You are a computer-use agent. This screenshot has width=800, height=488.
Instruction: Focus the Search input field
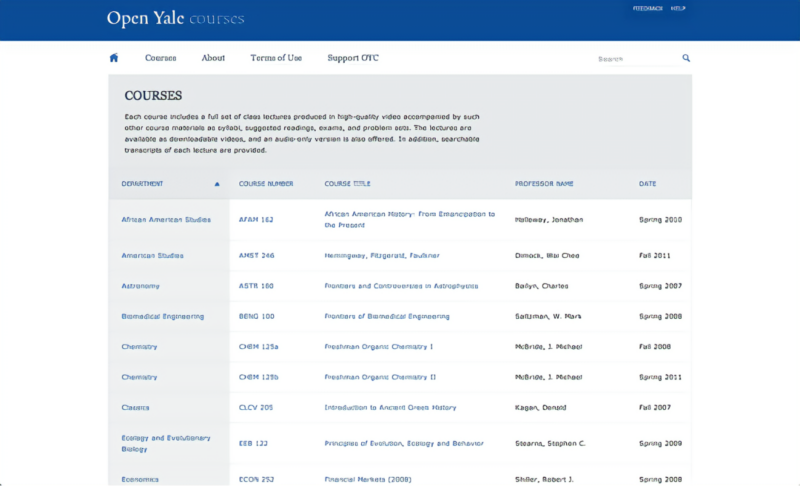[x=638, y=59]
